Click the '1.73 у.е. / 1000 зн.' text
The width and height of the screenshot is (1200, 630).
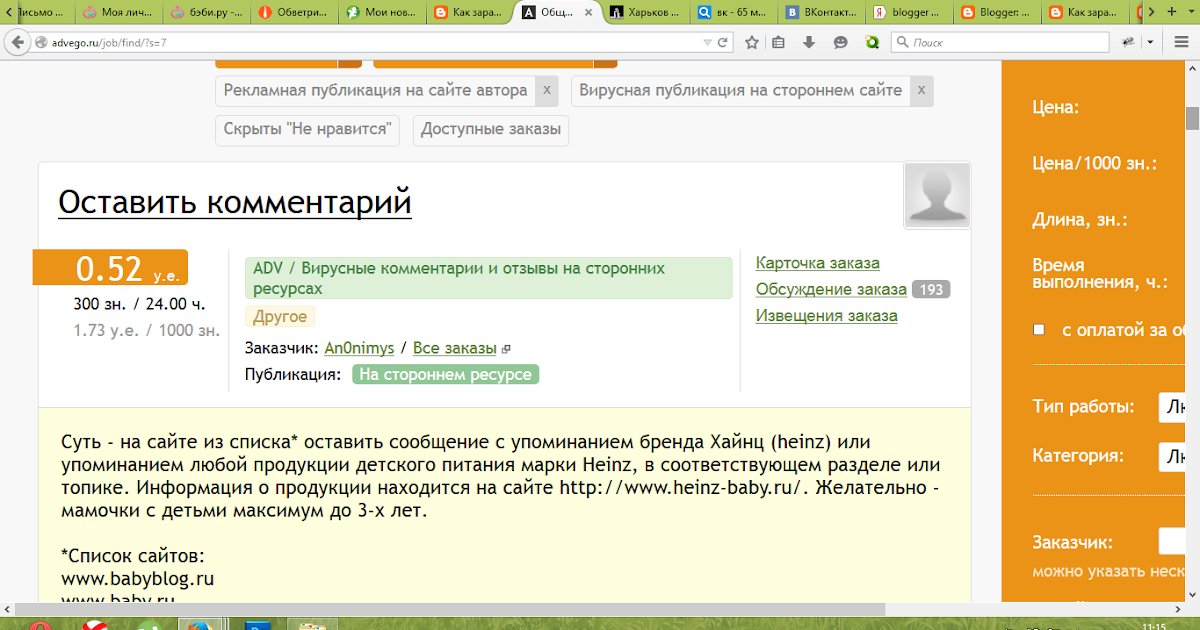pyautogui.click(x=147, y=330)
